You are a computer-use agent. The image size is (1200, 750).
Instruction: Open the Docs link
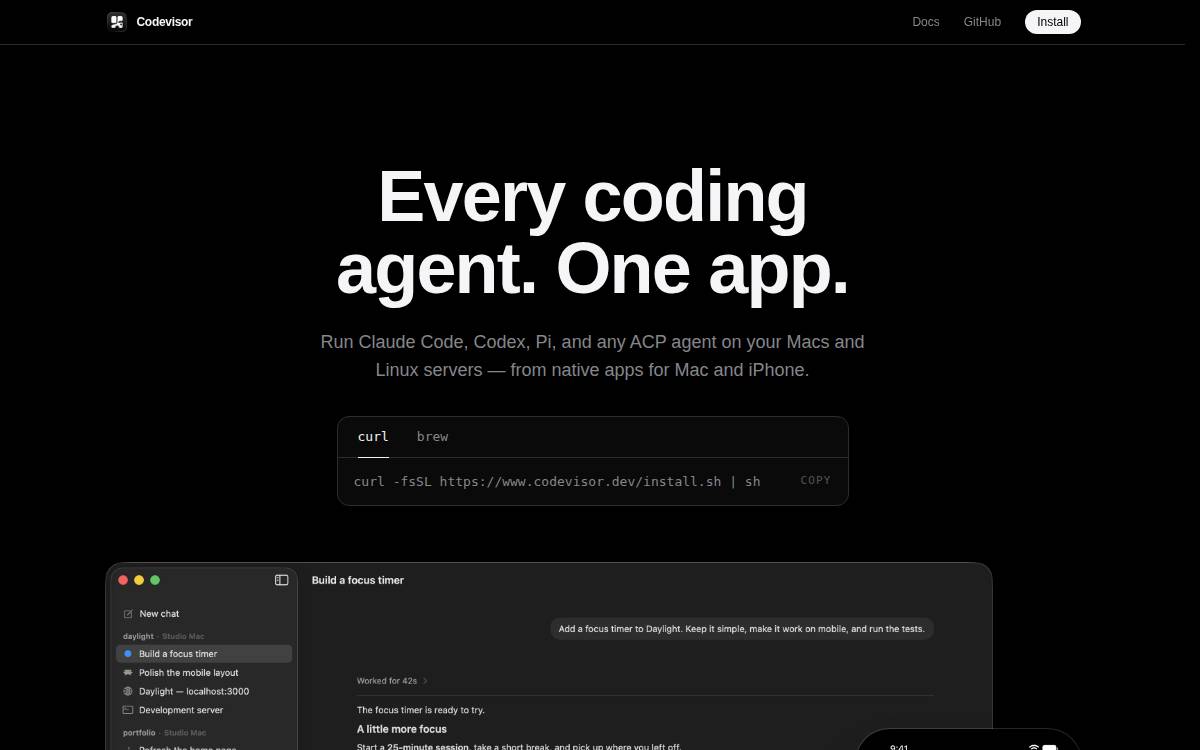click(926, 22)
